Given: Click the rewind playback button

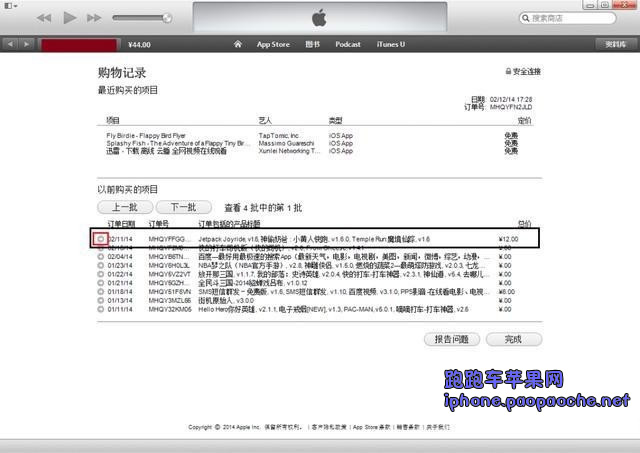Looking at the screenshot, I should (44, 18).
